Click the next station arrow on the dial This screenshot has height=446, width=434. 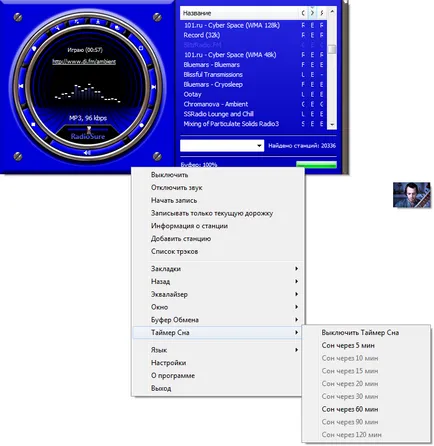[153, 87]
